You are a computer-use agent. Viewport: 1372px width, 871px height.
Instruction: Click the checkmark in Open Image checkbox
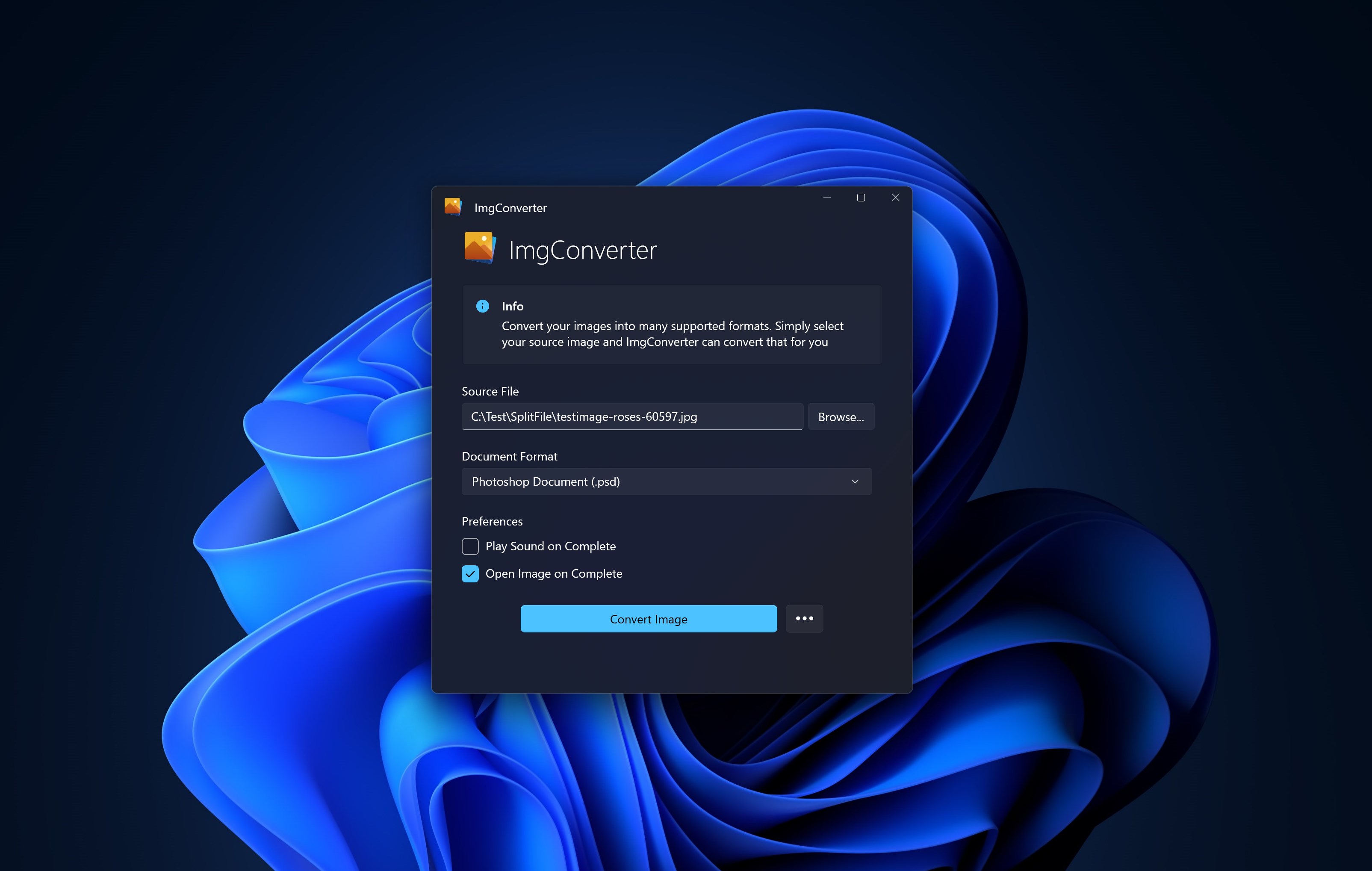click(x=470, y=574)
